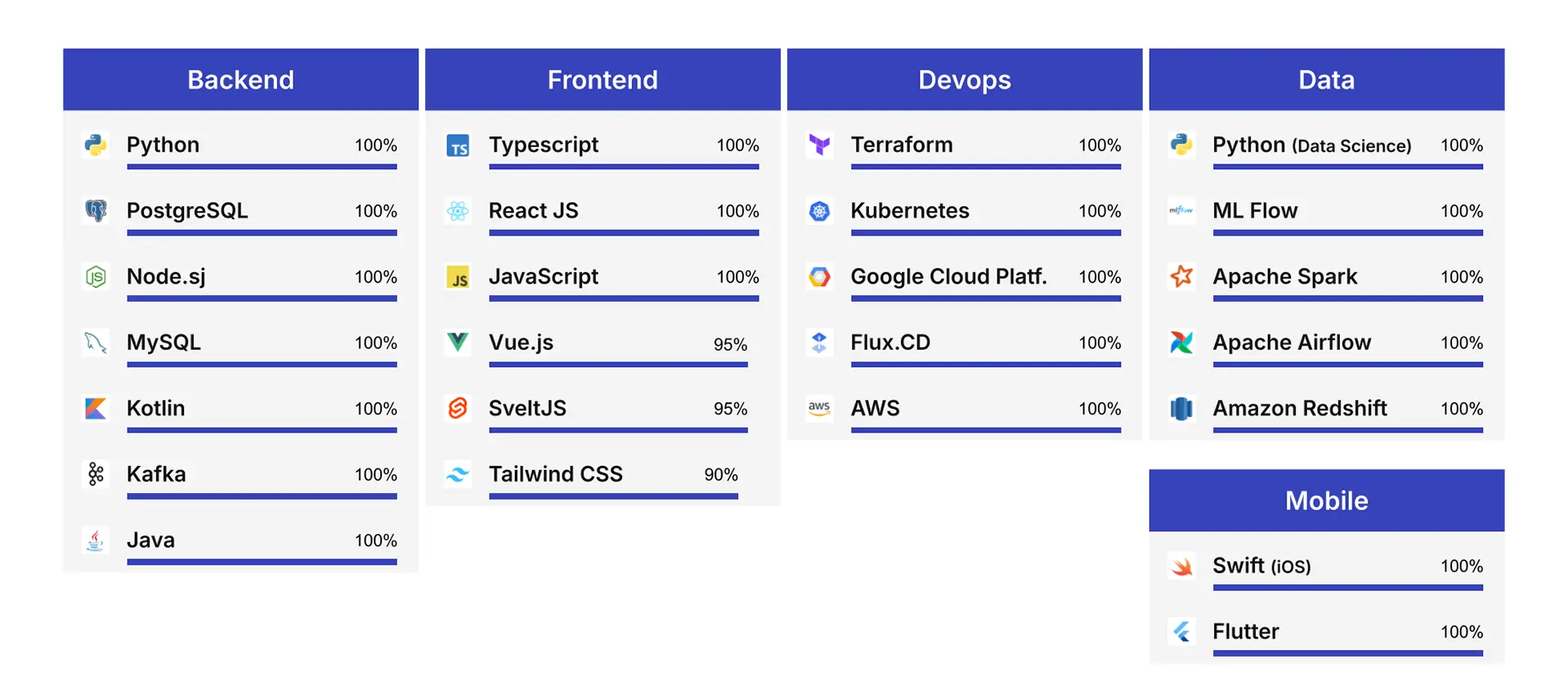Open the Backend column header
The height and width of the screenshot is (681, 1568).
click(240, 79)
